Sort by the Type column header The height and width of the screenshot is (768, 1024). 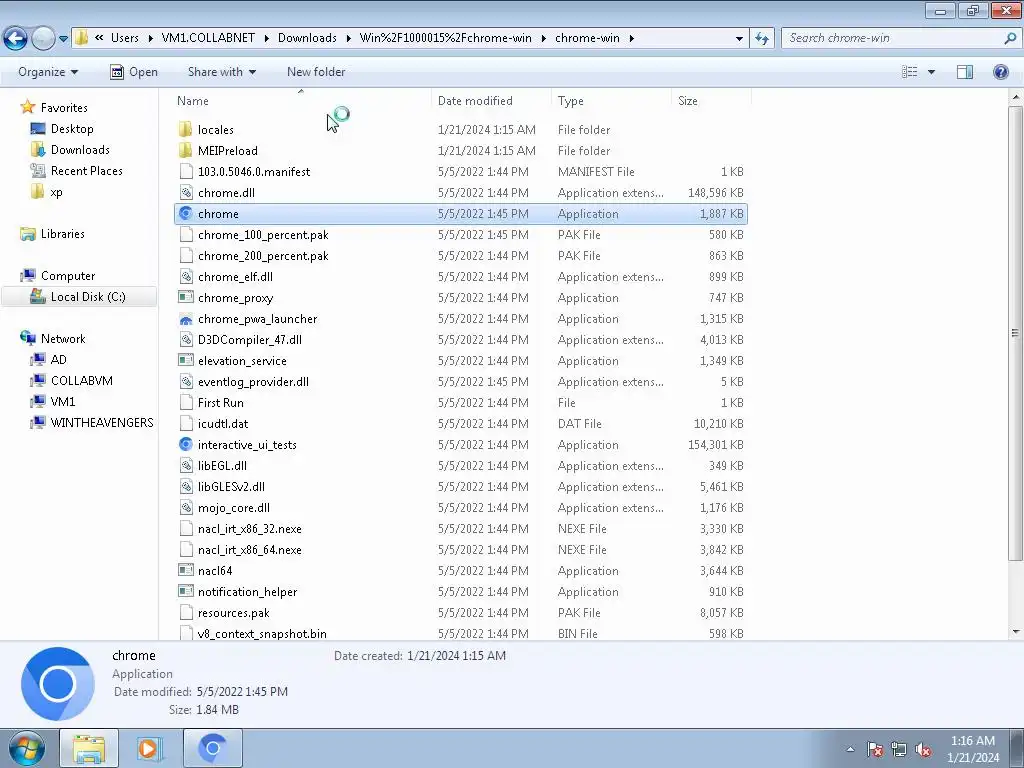click(x=612, y=101)
